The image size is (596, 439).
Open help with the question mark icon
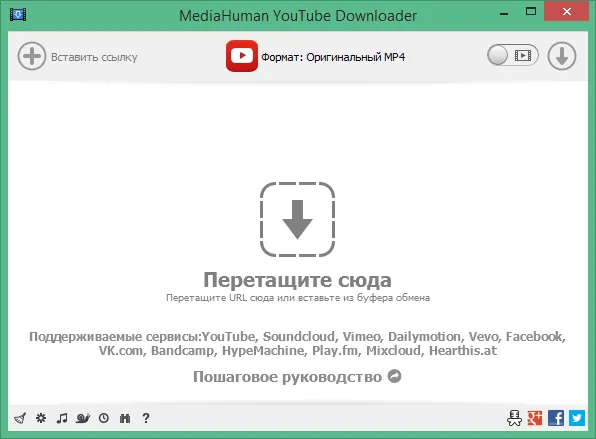coord(146,418)
